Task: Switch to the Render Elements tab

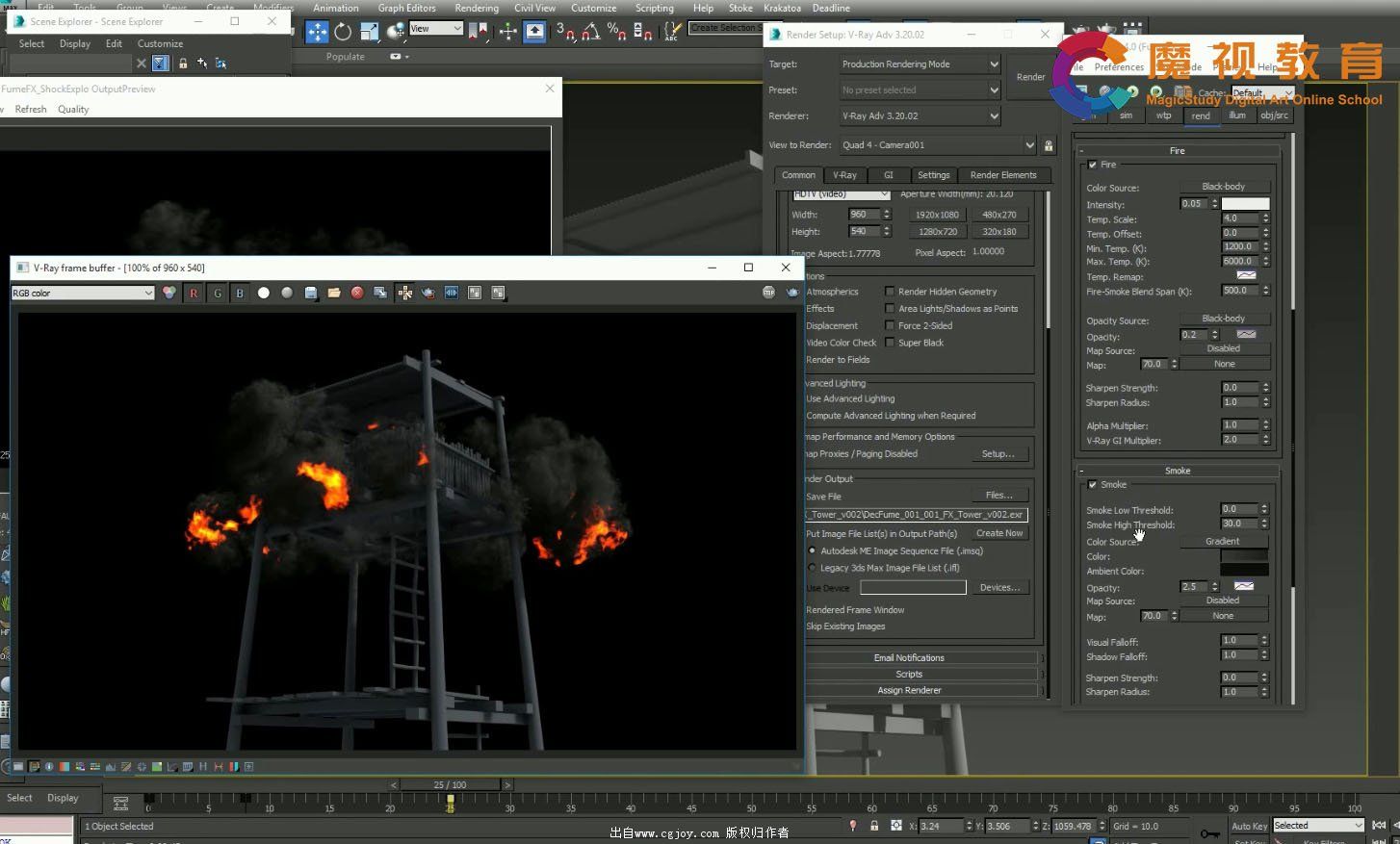Action: pyautogui.click(x=1003, y=175)
